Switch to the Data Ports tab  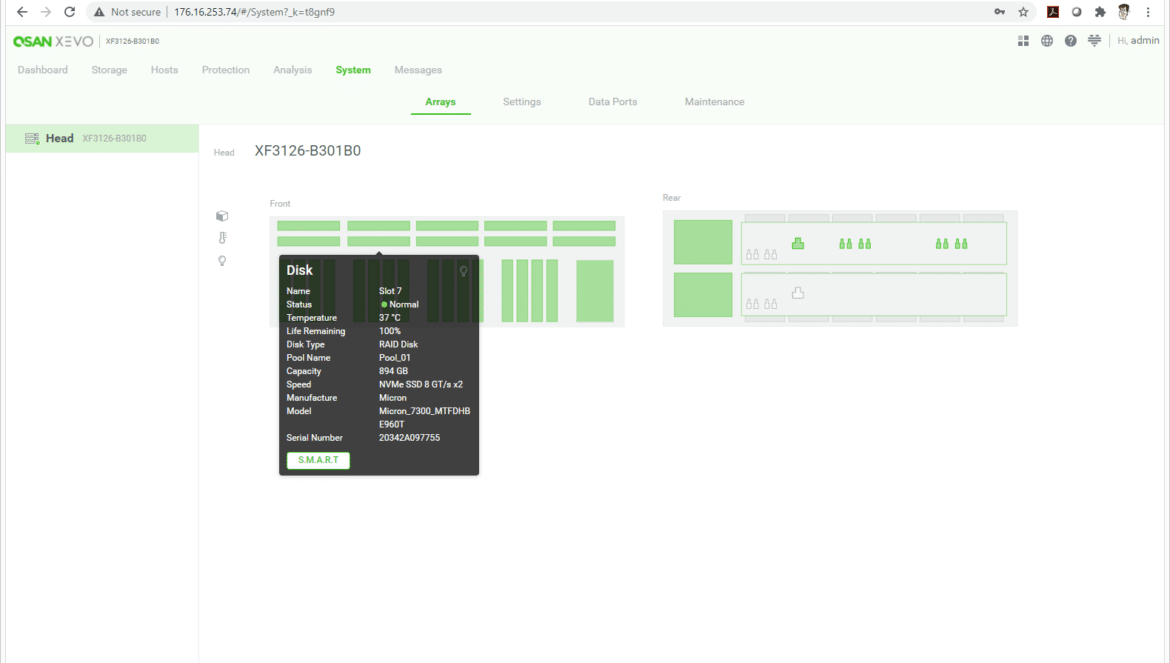[613, 102]
